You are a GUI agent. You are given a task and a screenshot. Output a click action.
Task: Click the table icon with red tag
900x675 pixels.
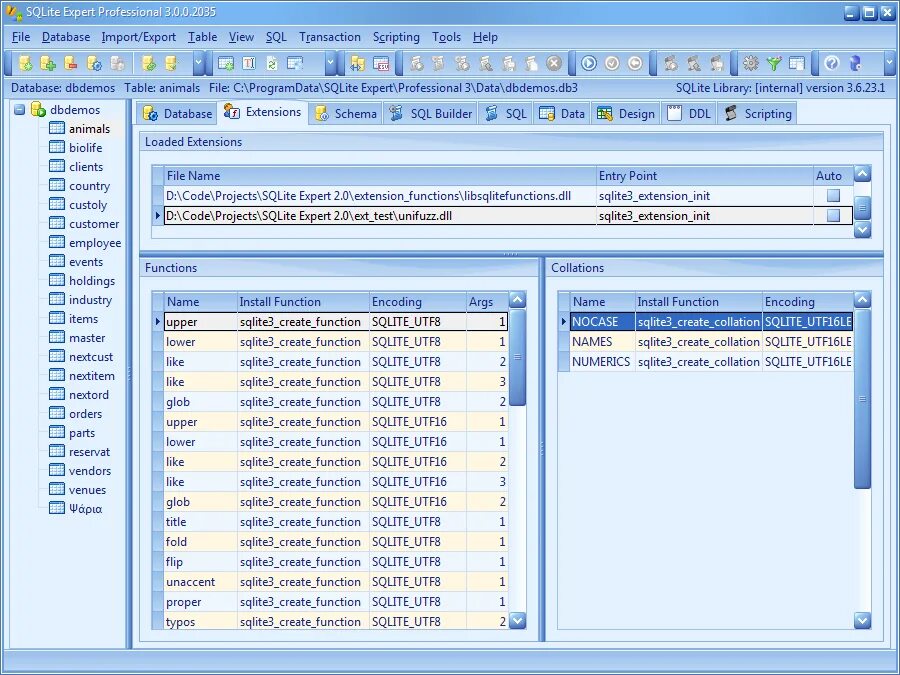coord(381,63)
